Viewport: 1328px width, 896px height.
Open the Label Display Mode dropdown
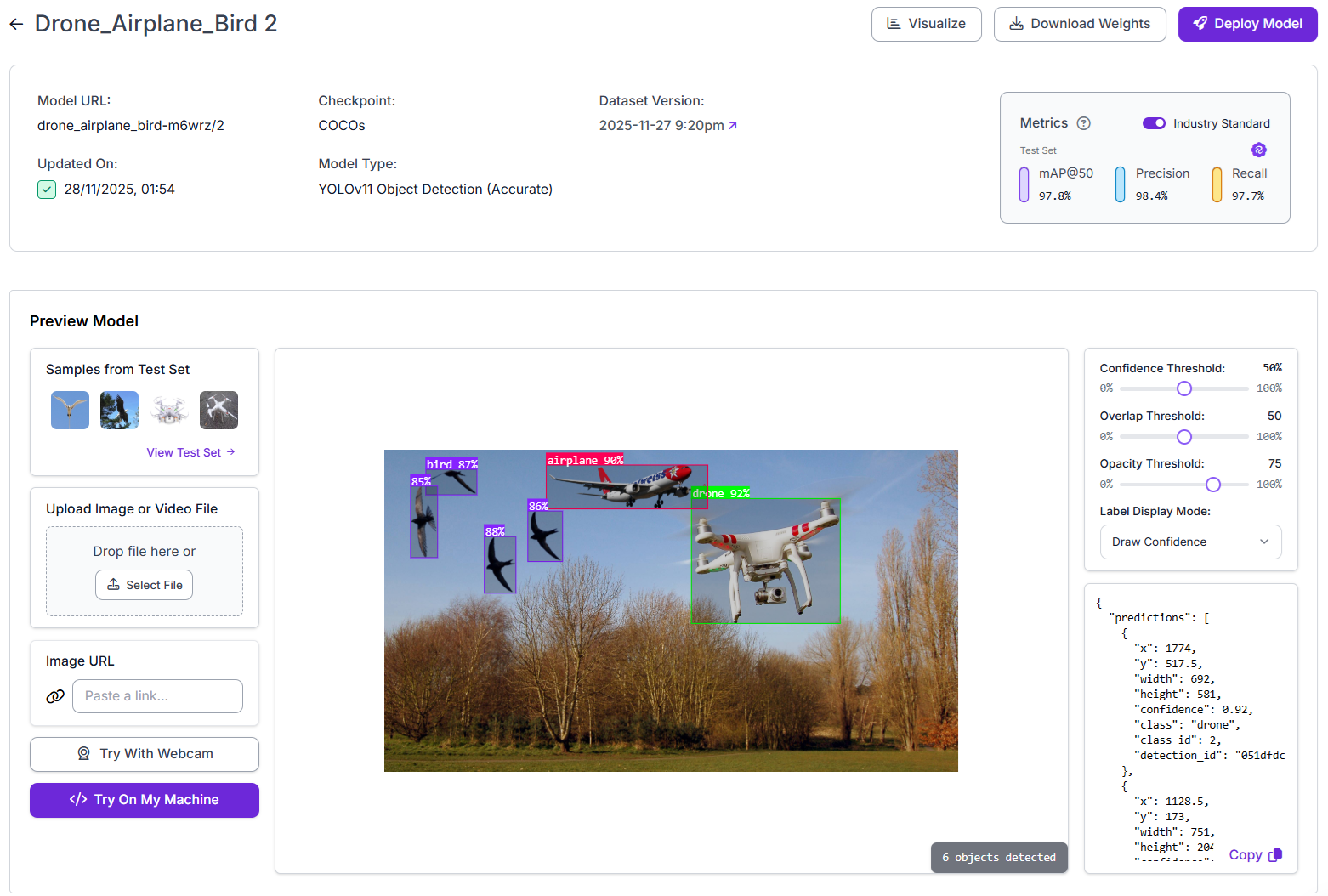point(1190,542)
